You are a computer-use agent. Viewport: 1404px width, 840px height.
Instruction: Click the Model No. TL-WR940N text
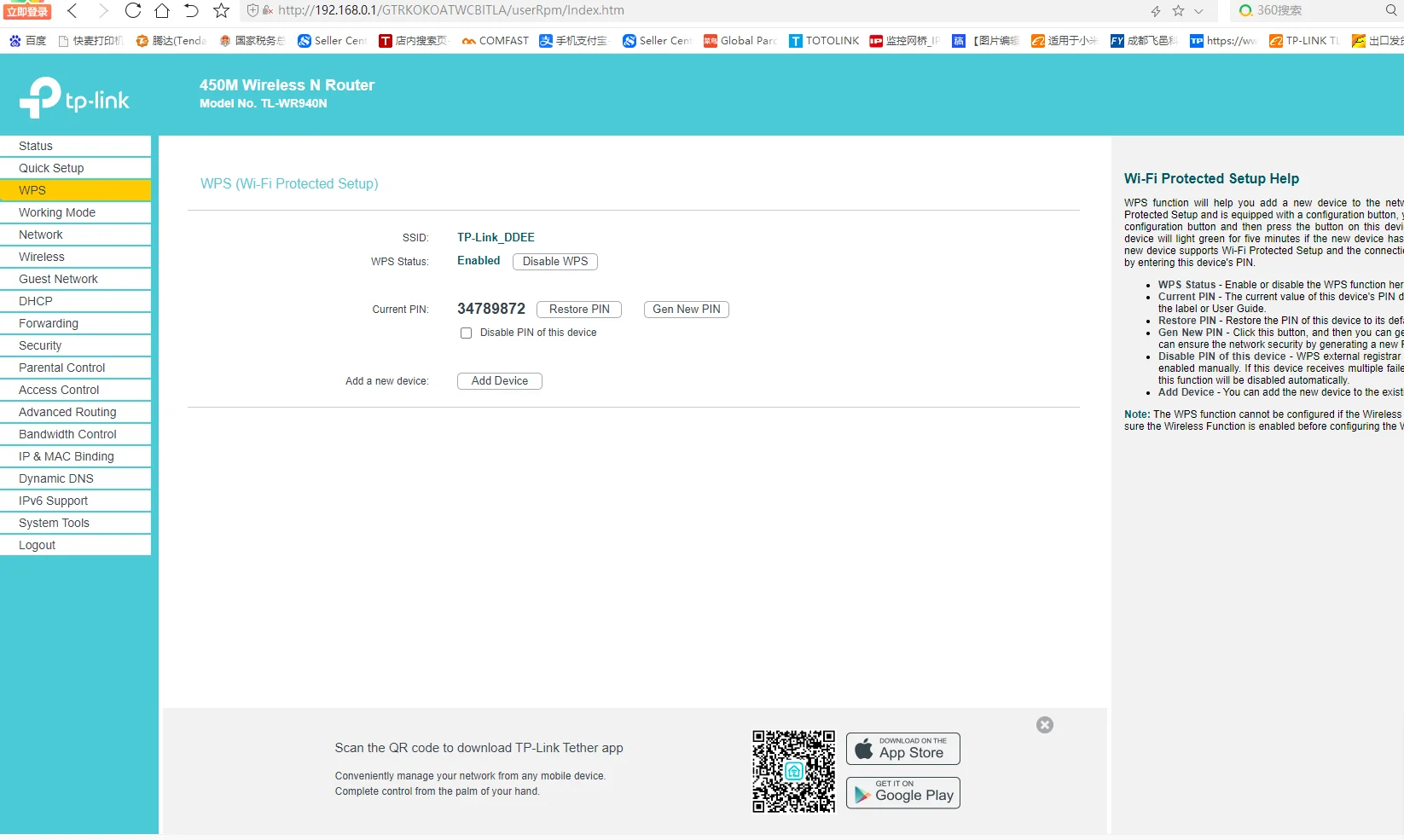click(x=264, y=103)
